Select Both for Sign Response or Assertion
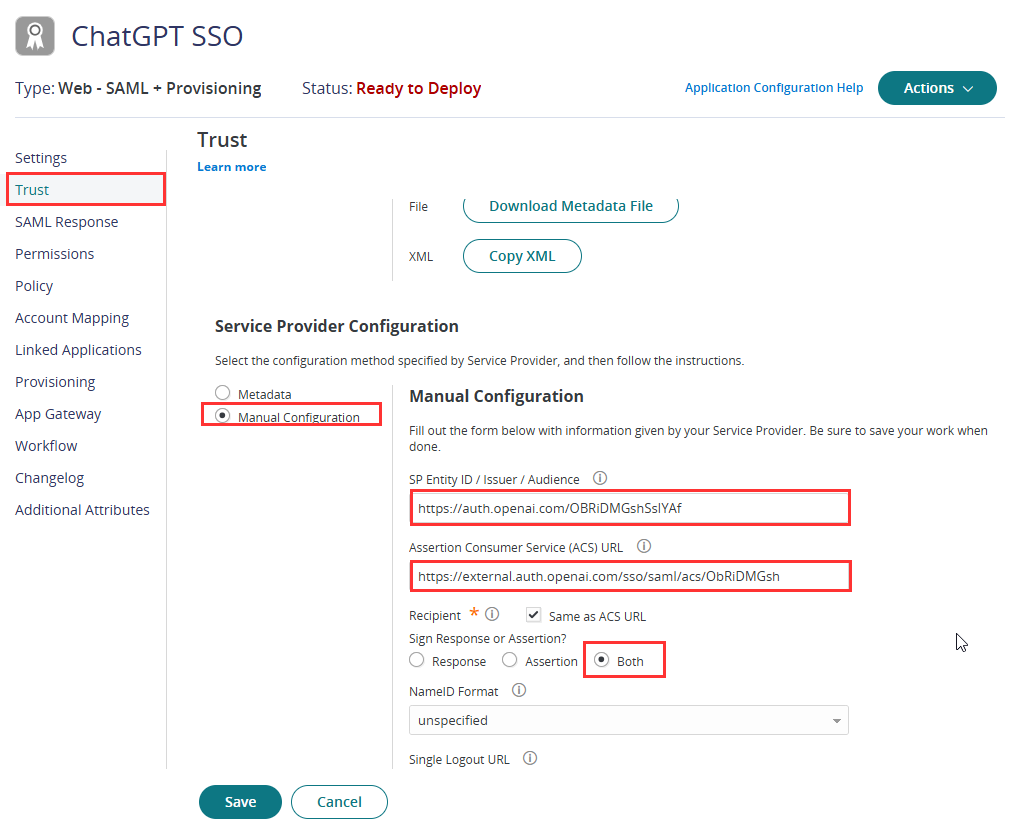Screen dimensions: 1011x829 pyautogui.click(x=601, y=660)
